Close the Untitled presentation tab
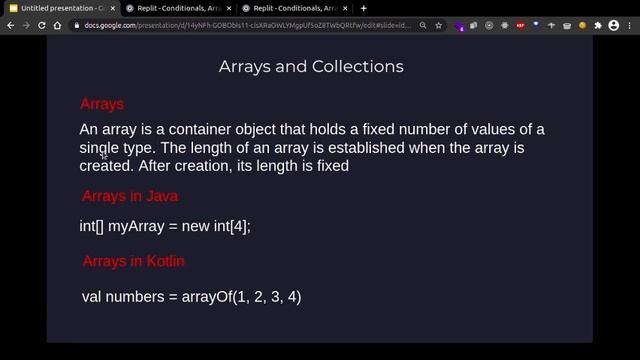Screen dimensions: 640x360 click(113, 8)
